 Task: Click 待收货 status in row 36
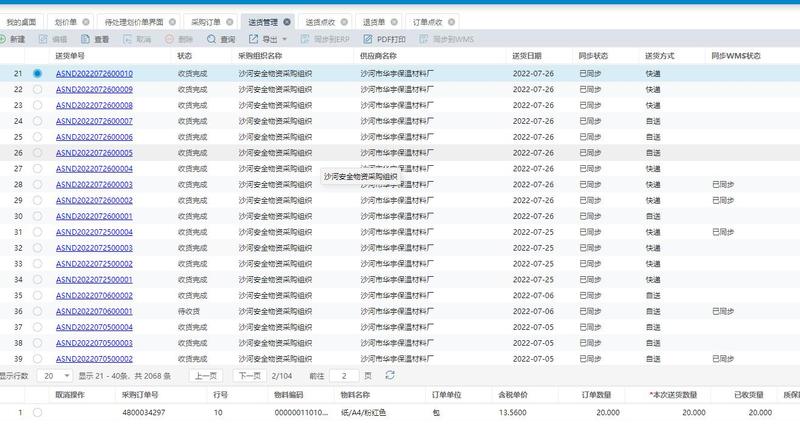[189, 311]
